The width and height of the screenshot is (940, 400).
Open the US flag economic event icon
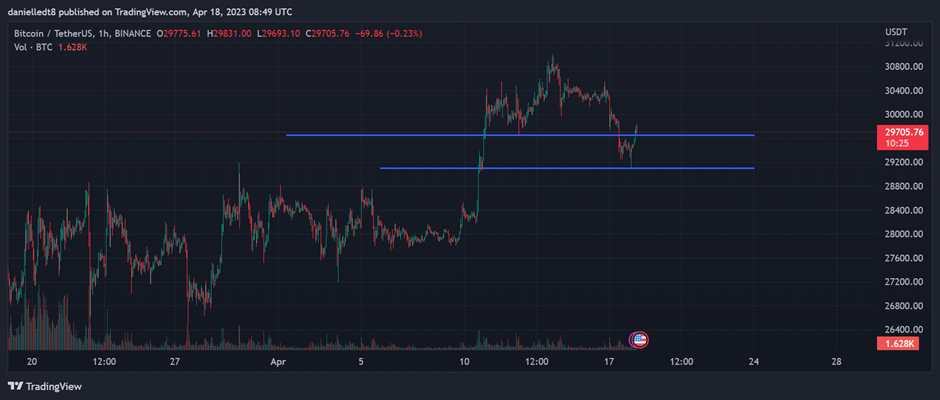tap(640, 340)
